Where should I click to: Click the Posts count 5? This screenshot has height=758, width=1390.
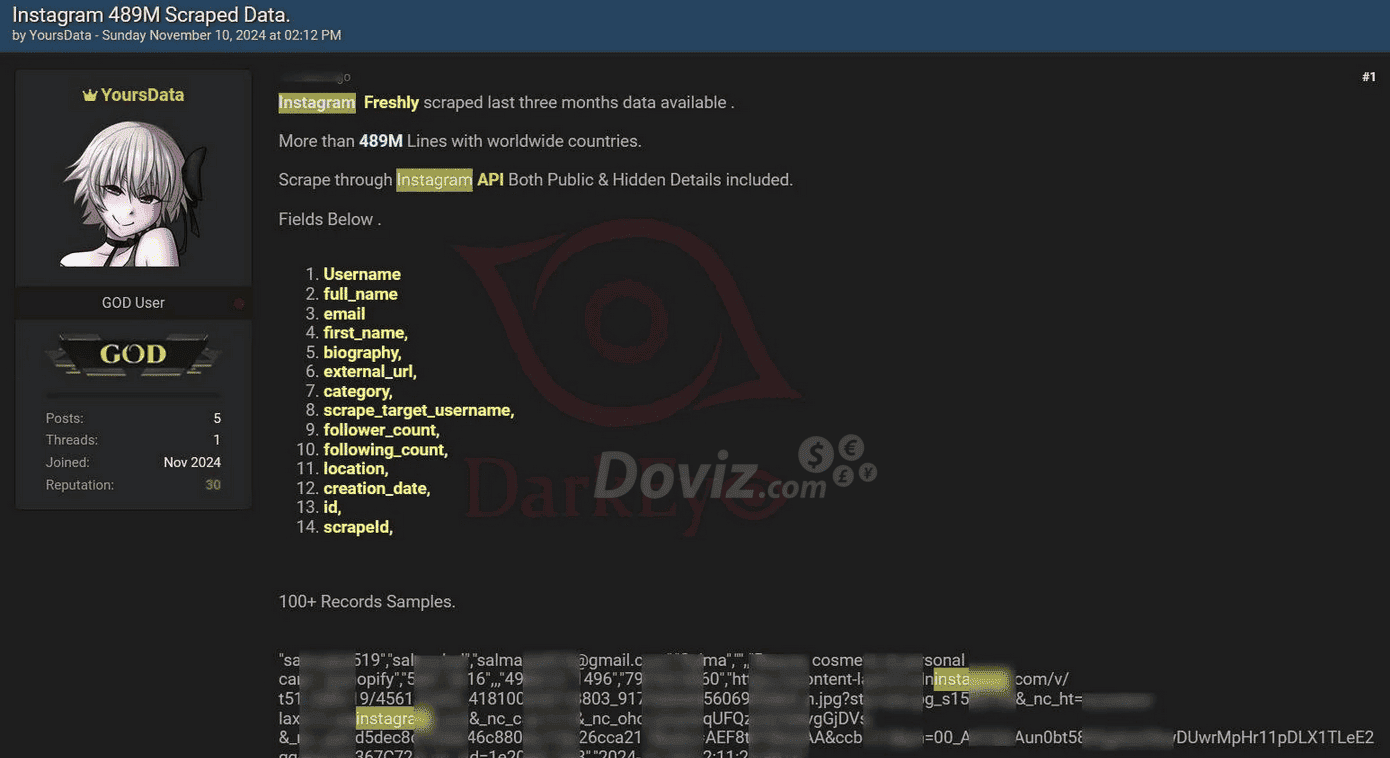tap(216, 418)
